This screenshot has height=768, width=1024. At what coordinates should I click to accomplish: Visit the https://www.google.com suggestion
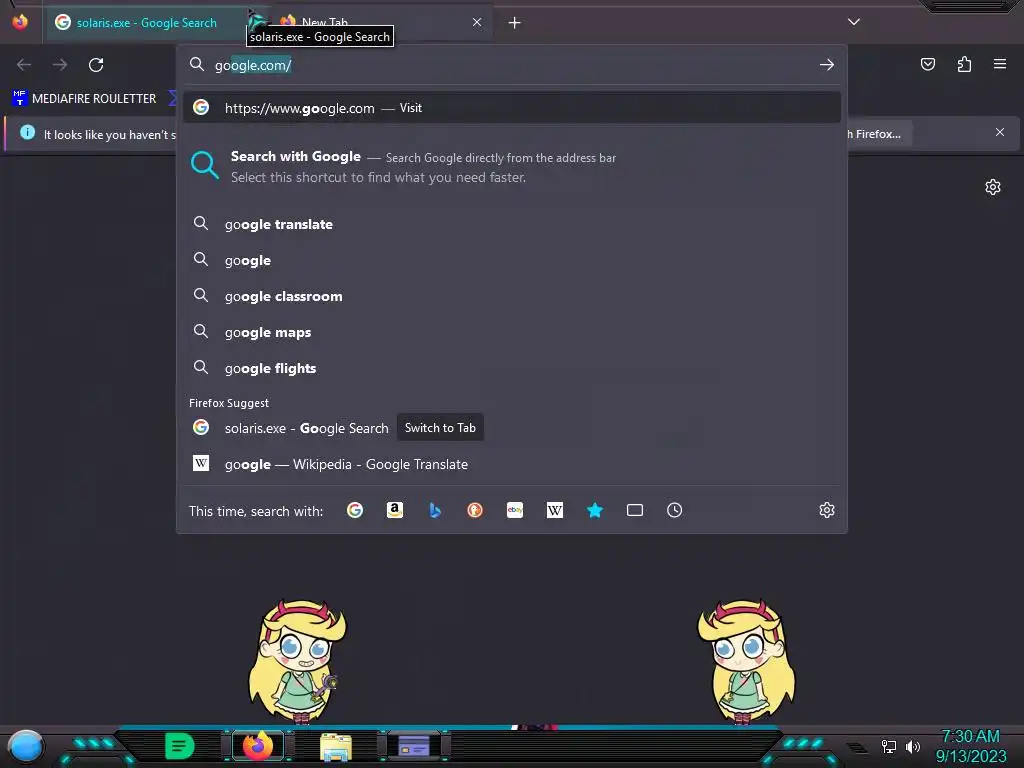tap(512, 108)
